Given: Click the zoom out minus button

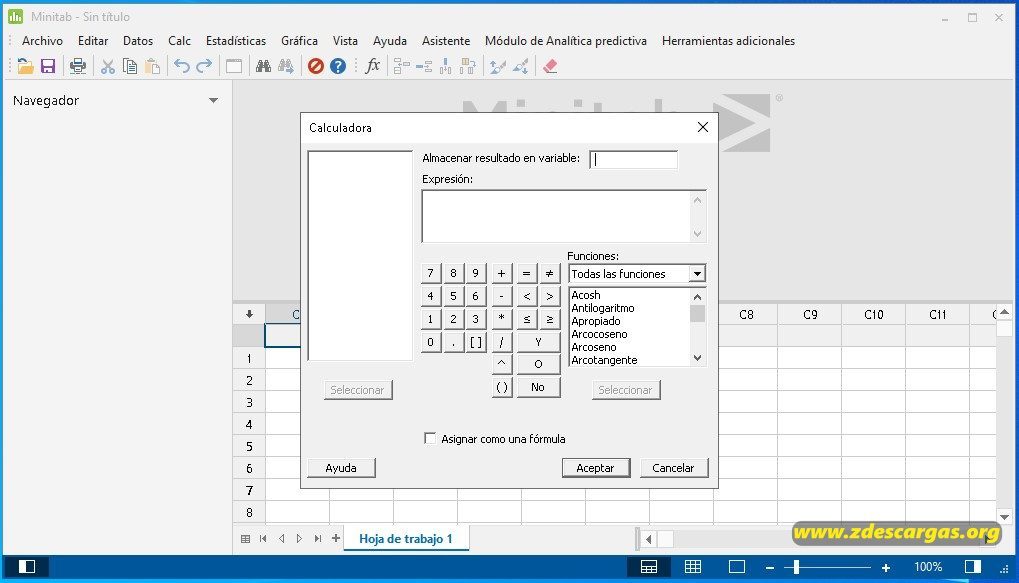Looking at the screenshot, I should [770, 567].
